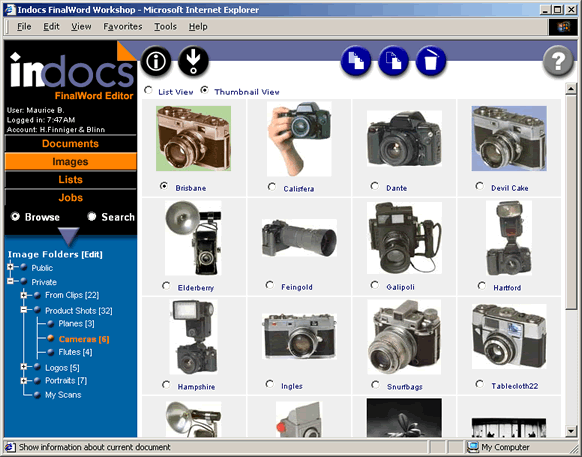
Task: Open the Planes [3] folder
Action: pos(76,324)
